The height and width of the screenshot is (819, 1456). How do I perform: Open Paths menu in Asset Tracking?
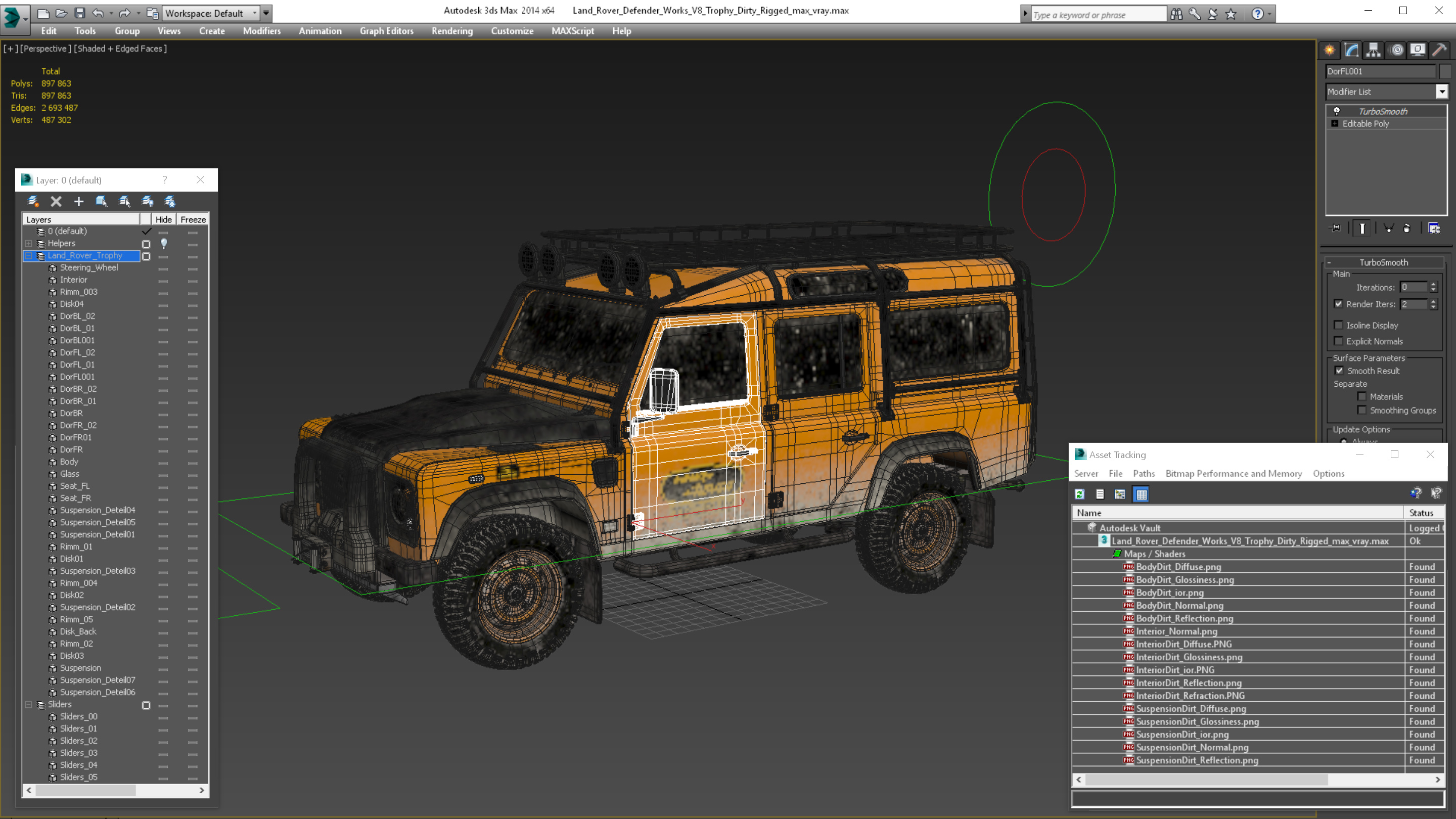coord(1144,474)
